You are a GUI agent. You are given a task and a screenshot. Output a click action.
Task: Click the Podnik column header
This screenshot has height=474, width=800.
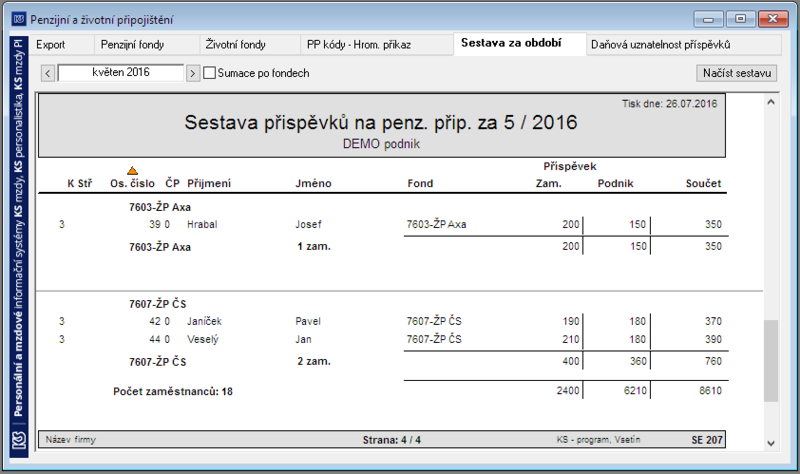615,184
